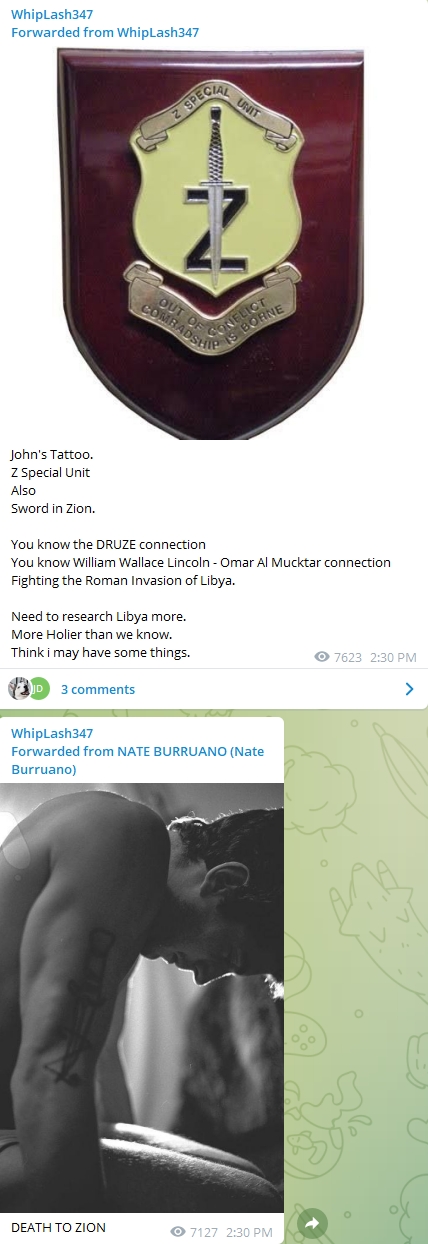Open the 3 comments thread
The width and height of the screenshot is (428, 1244).
coord(98,689)
